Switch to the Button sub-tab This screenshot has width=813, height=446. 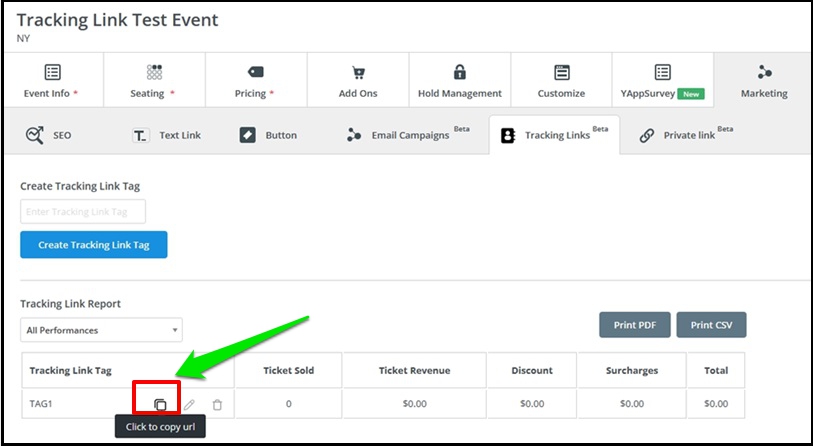(x=269, y=135)
